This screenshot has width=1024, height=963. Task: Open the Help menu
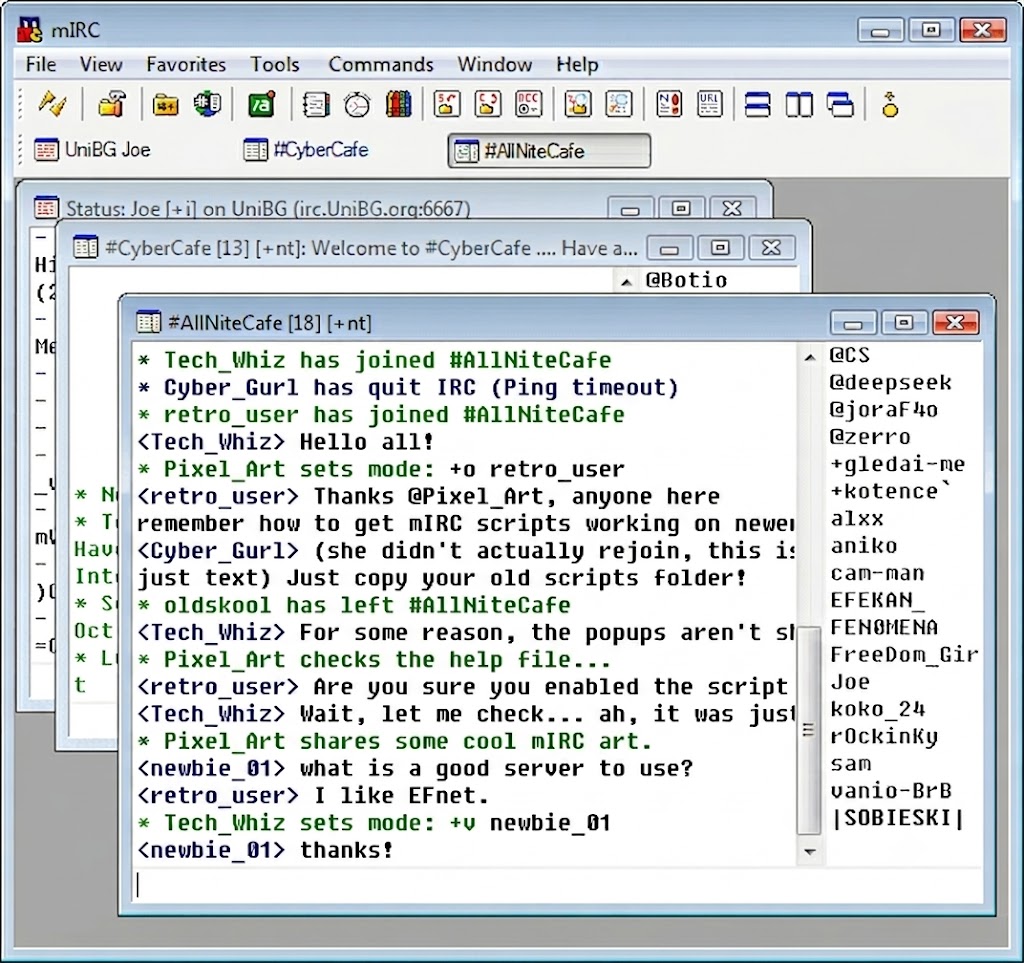[x=577, y=64]
